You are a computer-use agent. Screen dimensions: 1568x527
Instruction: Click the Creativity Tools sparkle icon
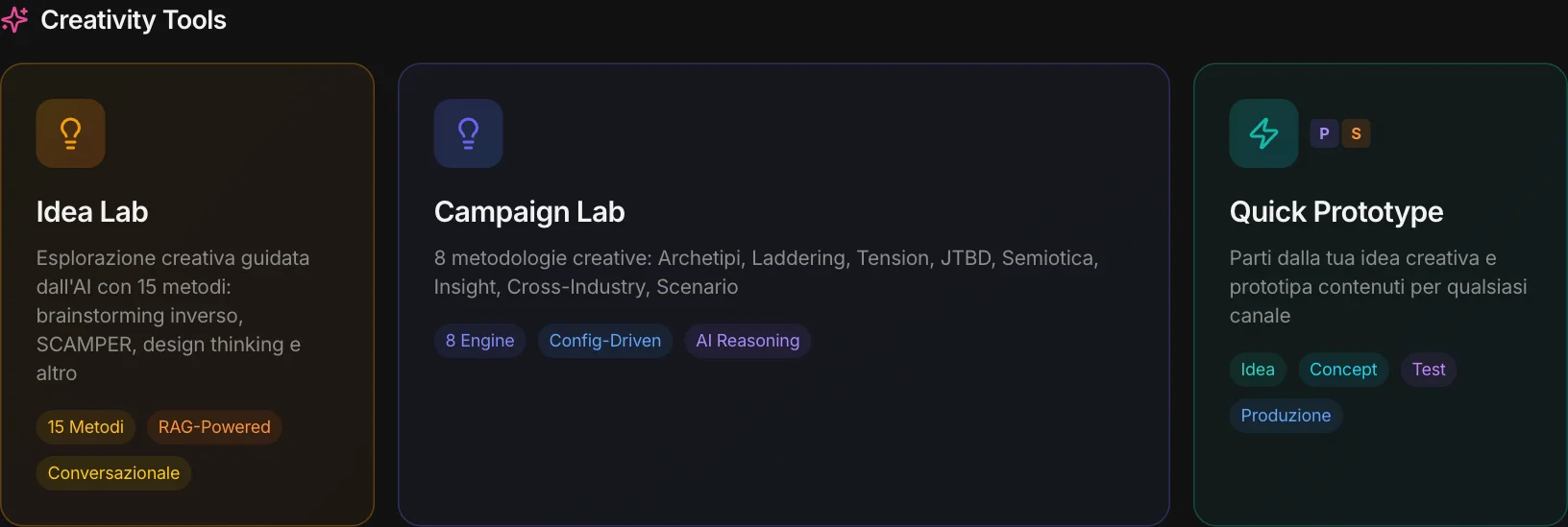pyautogui.click(x=13, y=19)
